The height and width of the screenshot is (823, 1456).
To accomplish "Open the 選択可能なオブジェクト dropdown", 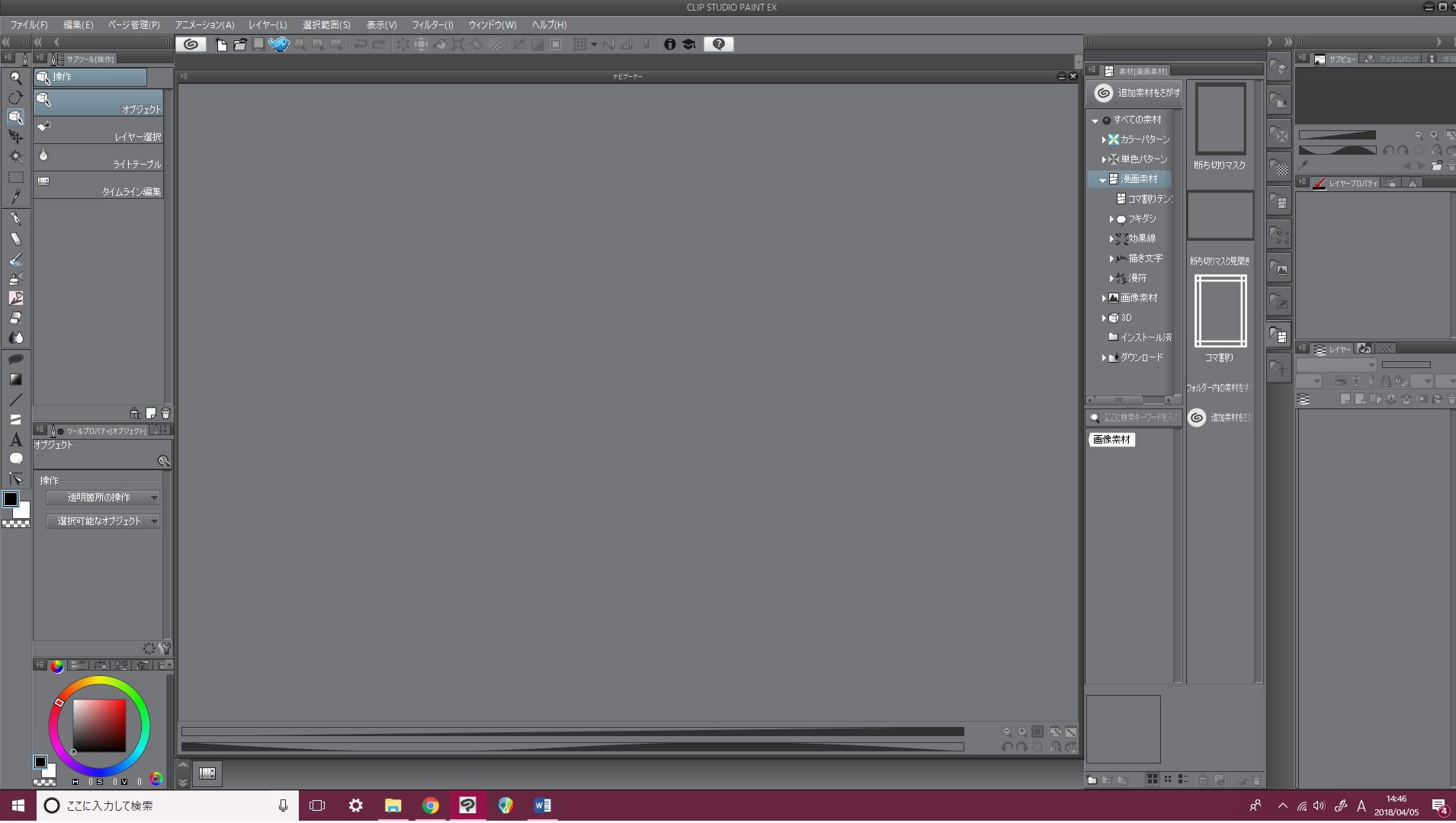I will pos(103,521).
